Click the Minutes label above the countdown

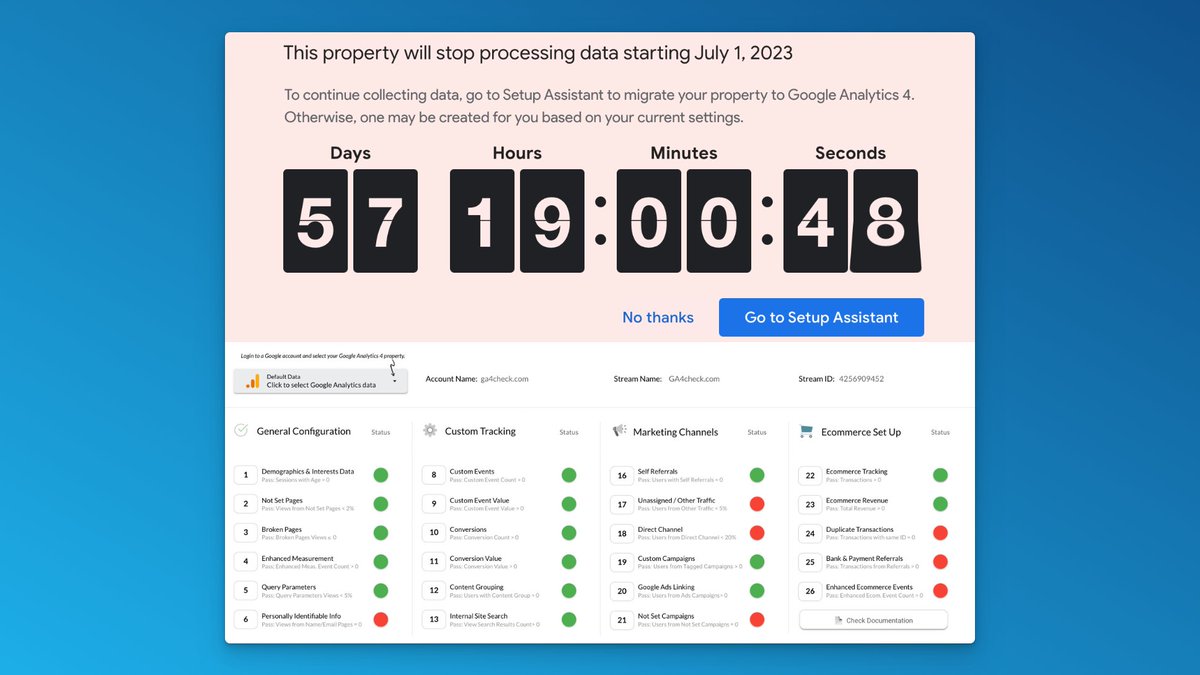click(x=683, y=153)
